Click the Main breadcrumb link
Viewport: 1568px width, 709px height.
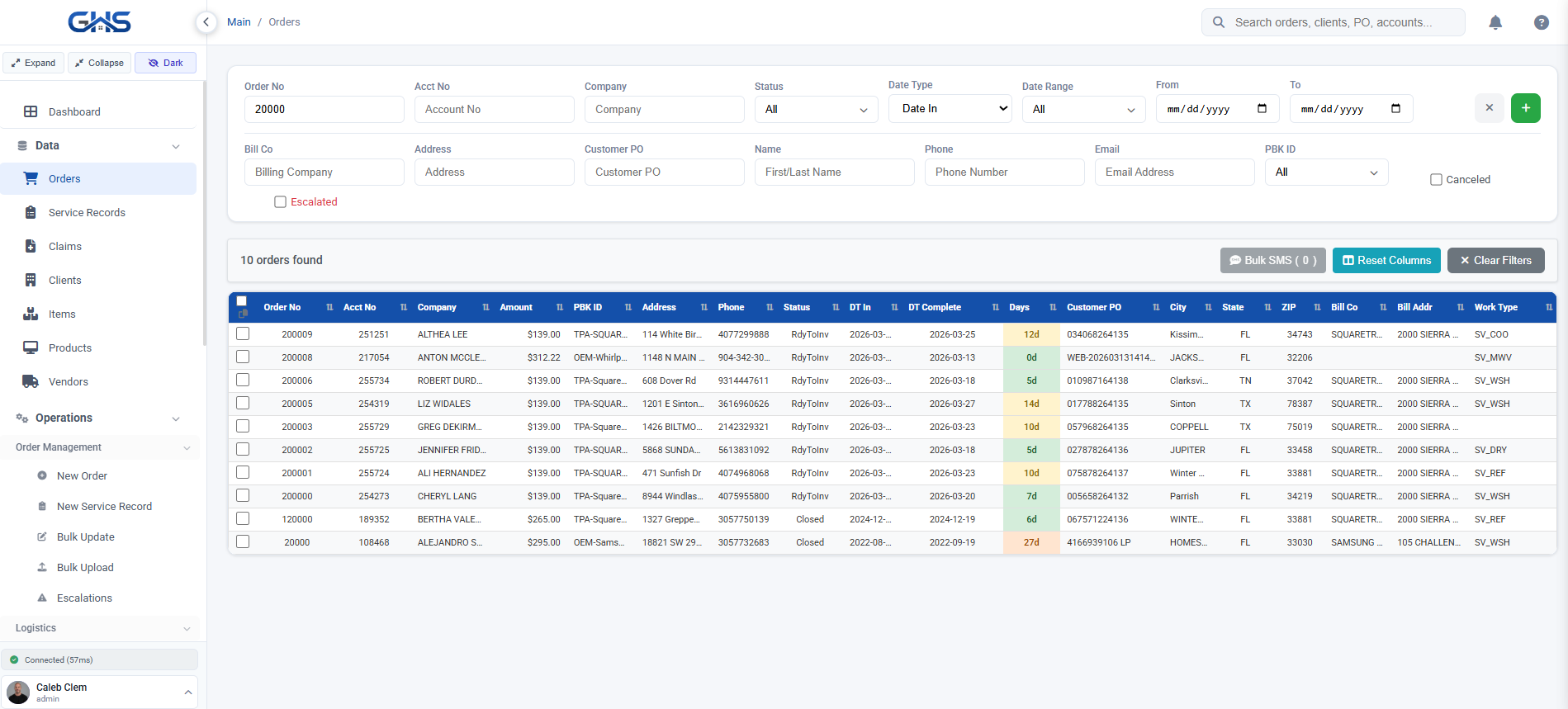point(239,22)
